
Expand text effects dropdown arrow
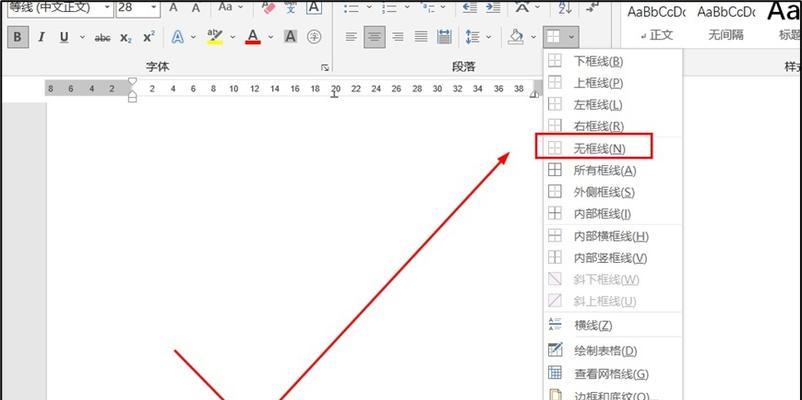click(x=193, y=37)
